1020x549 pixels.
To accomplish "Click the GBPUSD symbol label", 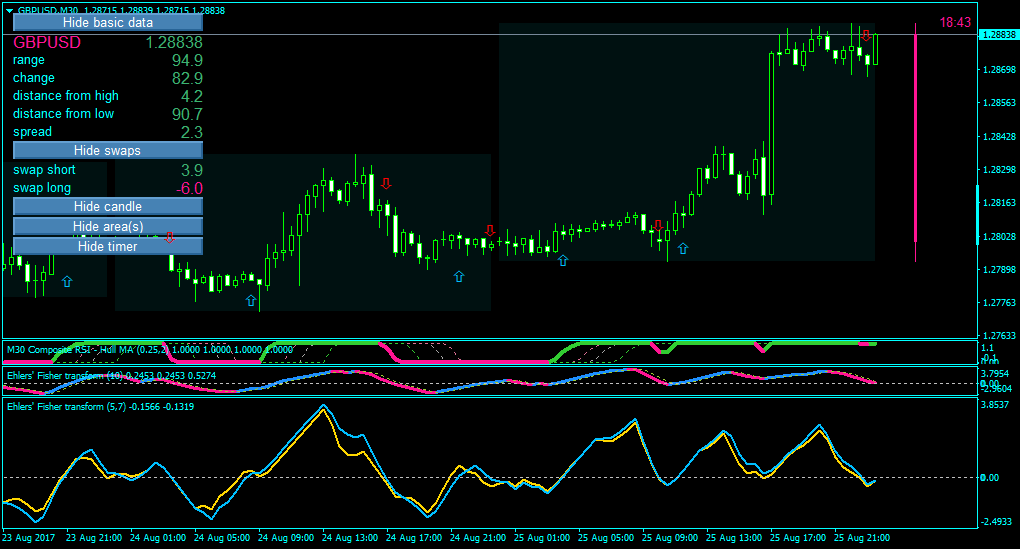I will [47, 42].
